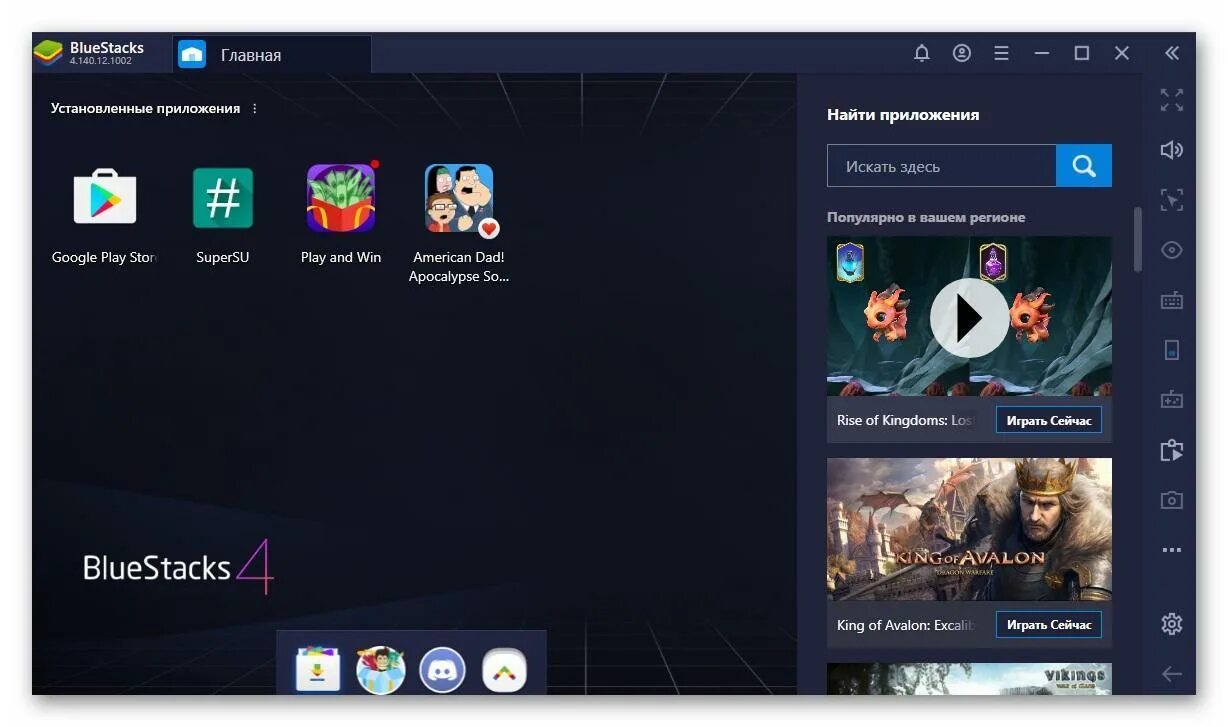The height and width of the screenshot is (727, 1228).
Task: Click the Искать здесь search field
Action: point(941,166)
